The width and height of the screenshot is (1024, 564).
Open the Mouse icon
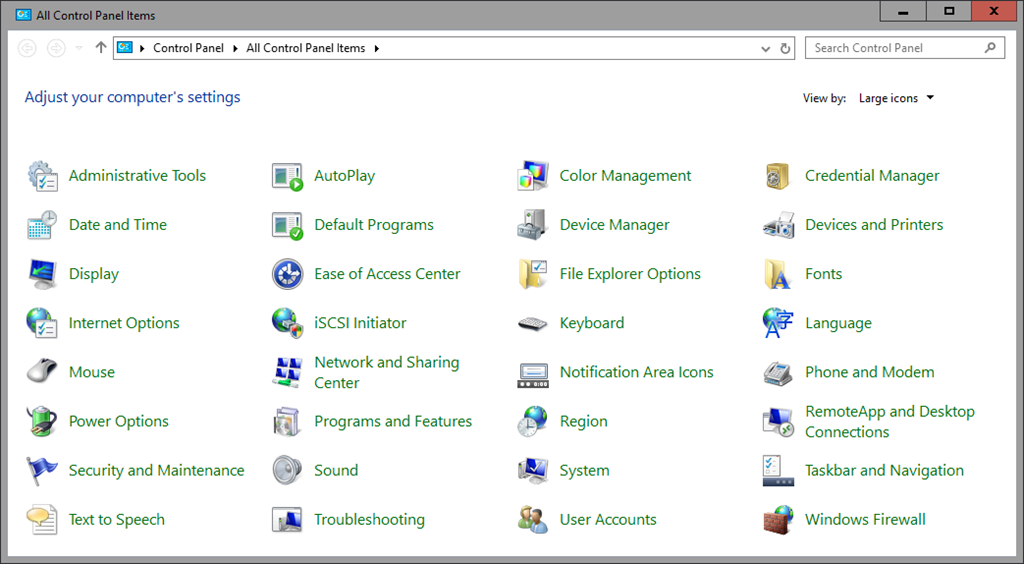coord(41,372)
